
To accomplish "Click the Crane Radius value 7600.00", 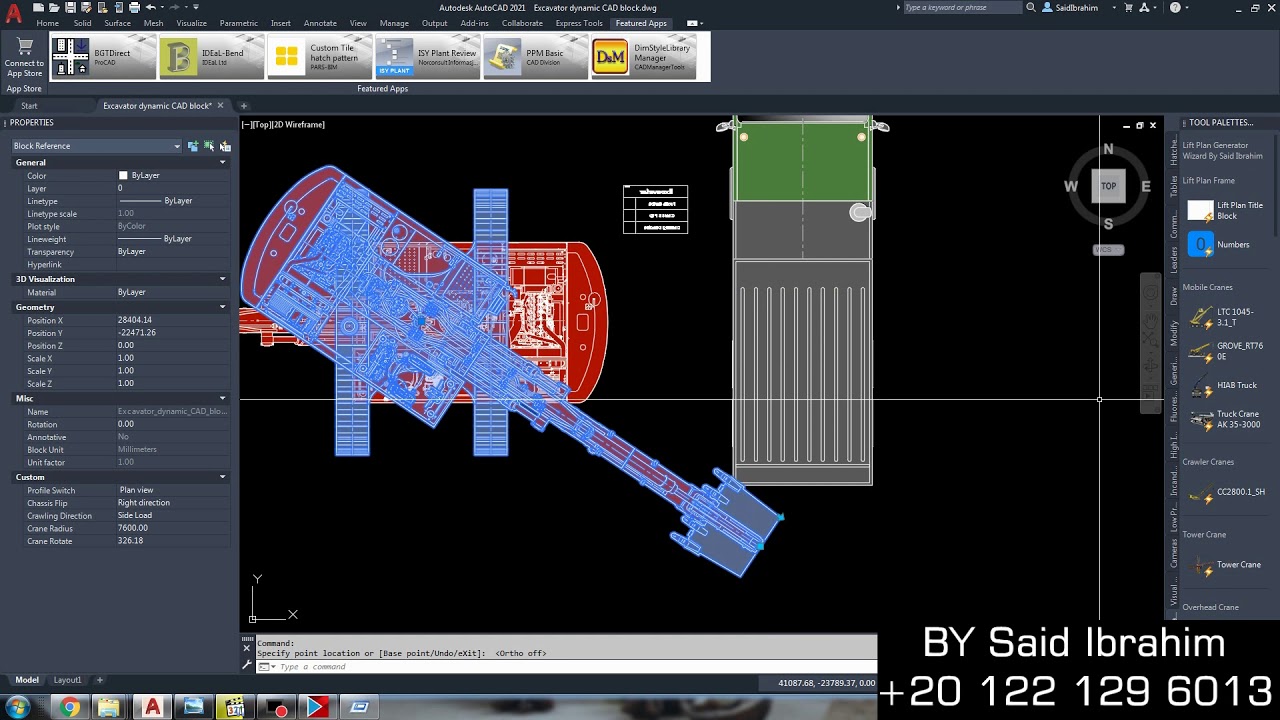I will [x=171, y=528].
